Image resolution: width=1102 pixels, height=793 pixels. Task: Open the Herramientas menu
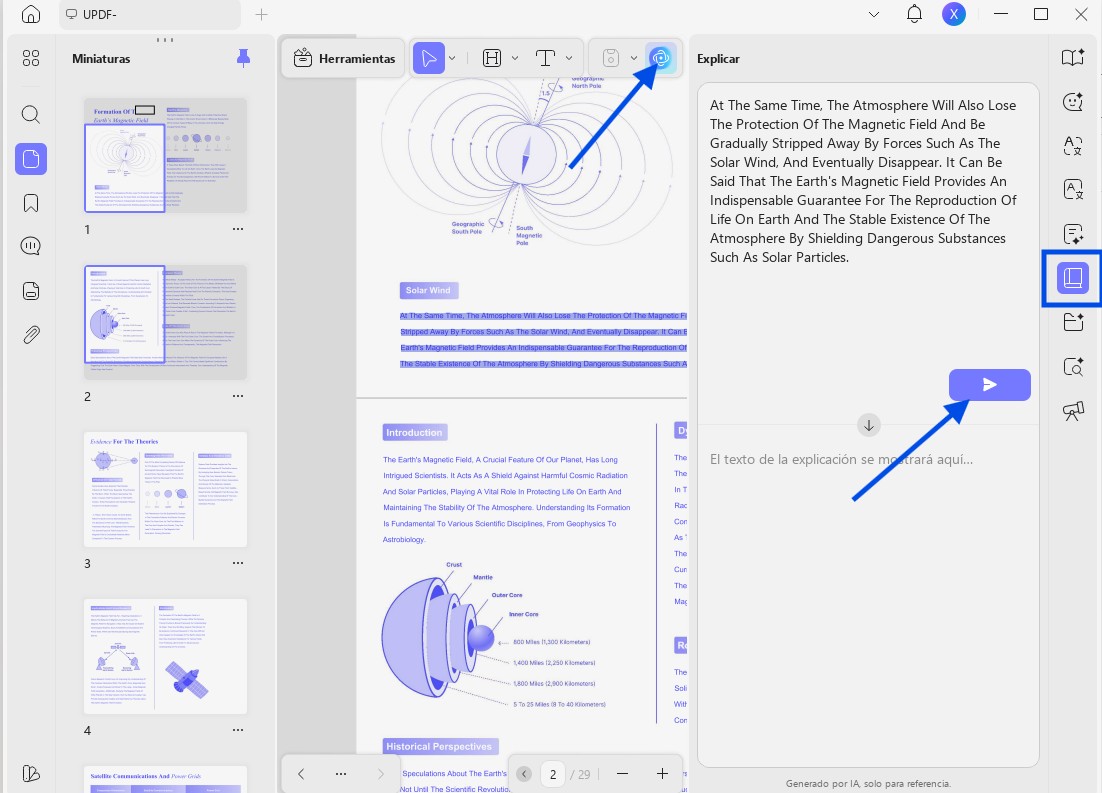(344, 58)
